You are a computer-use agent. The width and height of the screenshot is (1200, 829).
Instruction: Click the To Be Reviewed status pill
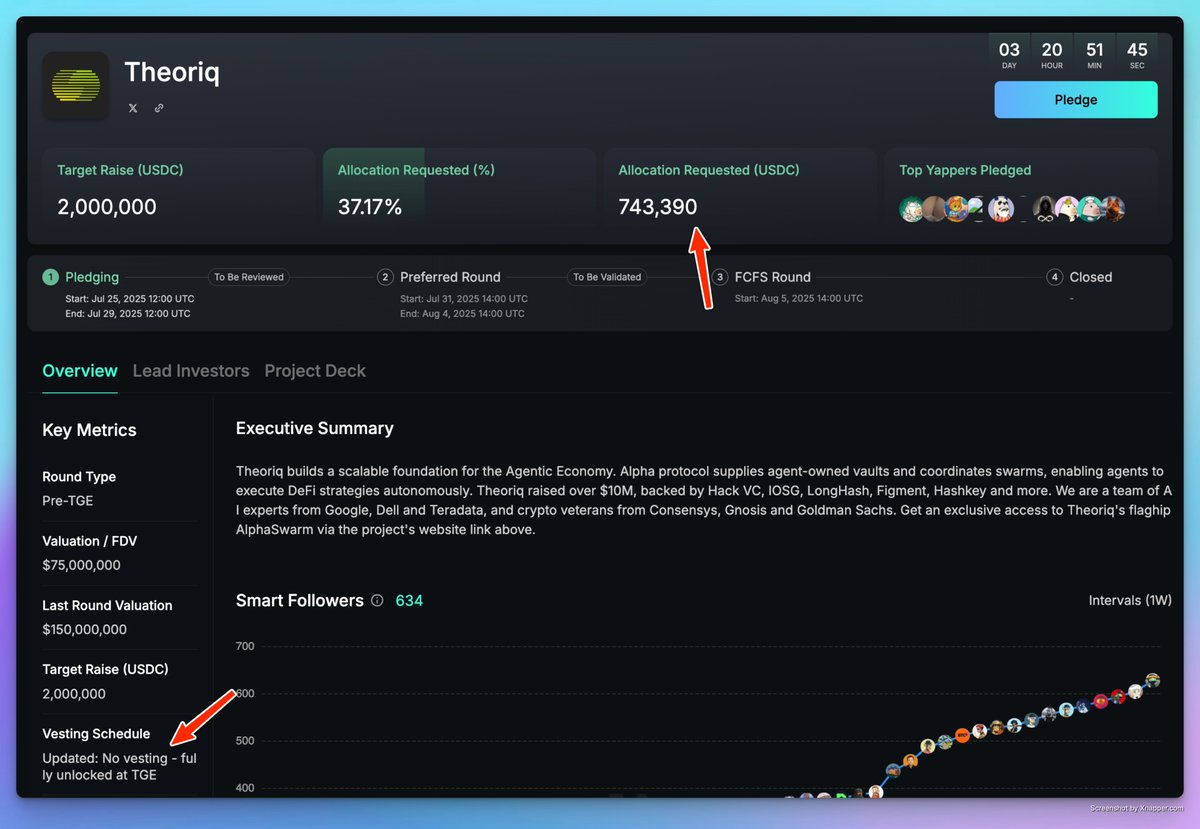click(x=249, y=277)
